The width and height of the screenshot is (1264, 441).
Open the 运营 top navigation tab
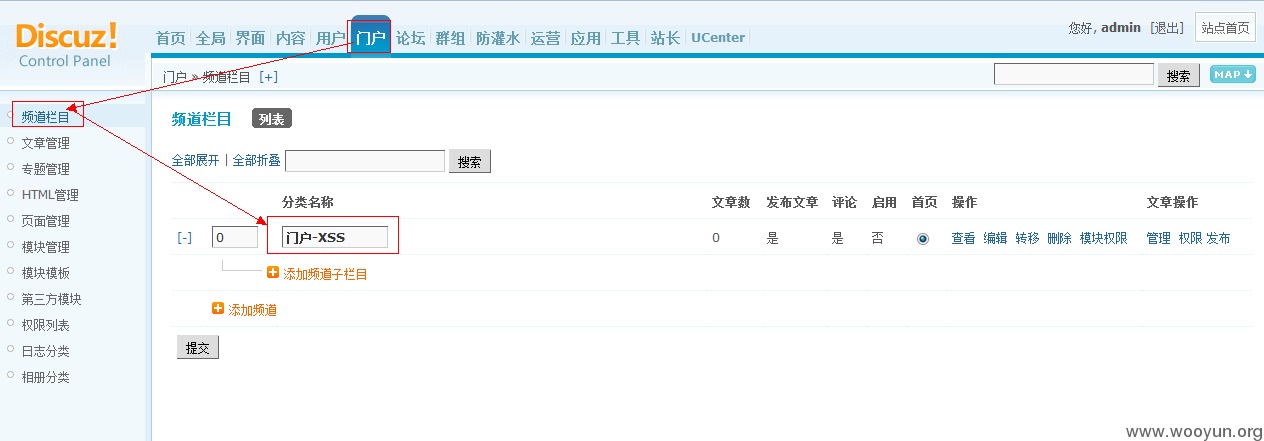pyautogui.click(x=545, y=38)
